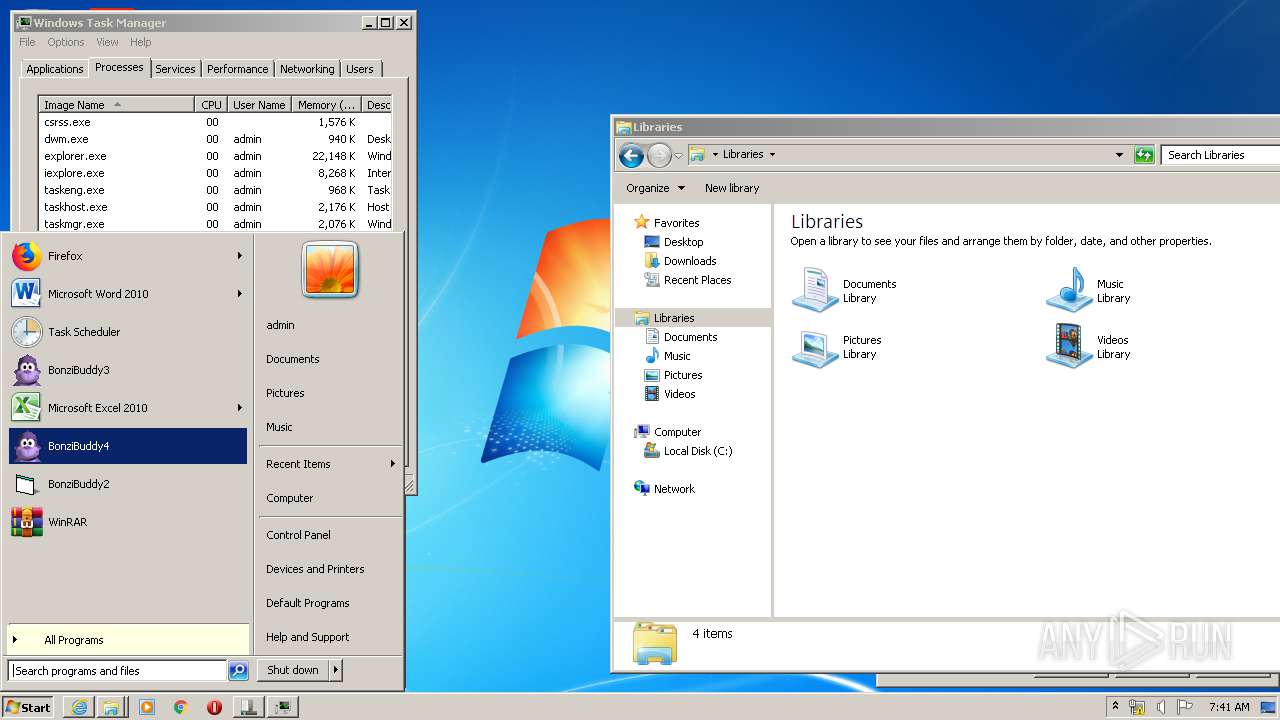1280x720 pixels.
Task: Open the Music library icon in Libraries
Action: [1068, 291]
